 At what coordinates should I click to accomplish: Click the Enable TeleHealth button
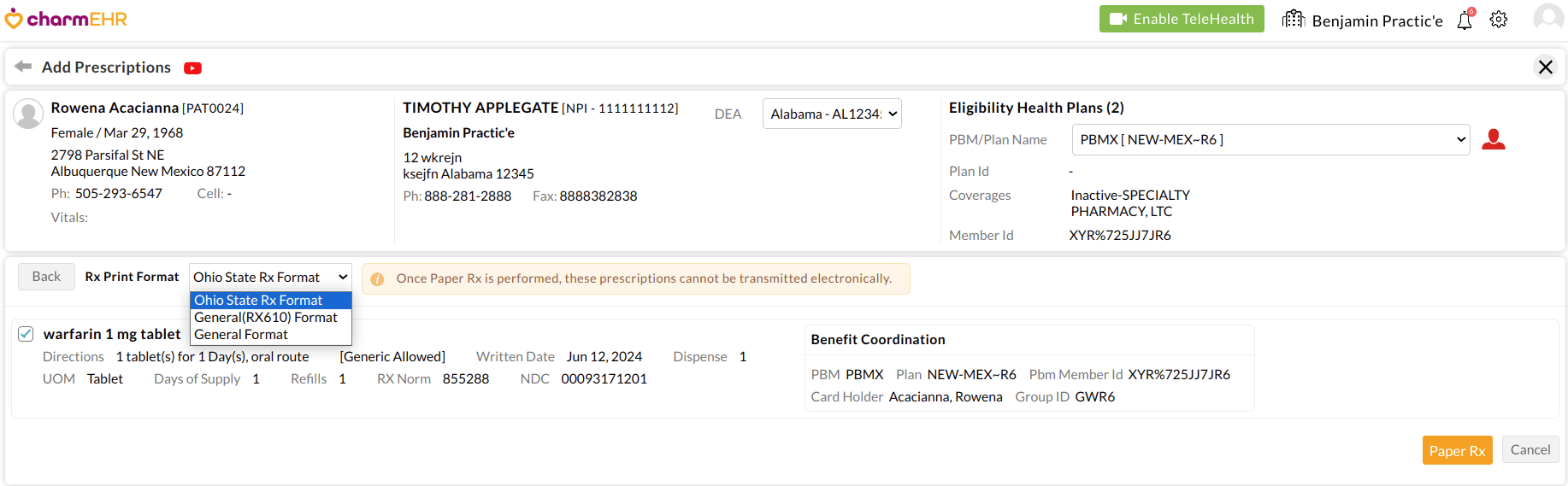pos(1181,19)
